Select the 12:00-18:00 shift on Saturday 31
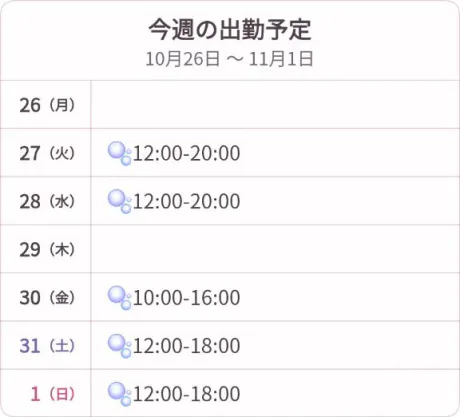460x417 pixels. point(186,346)
